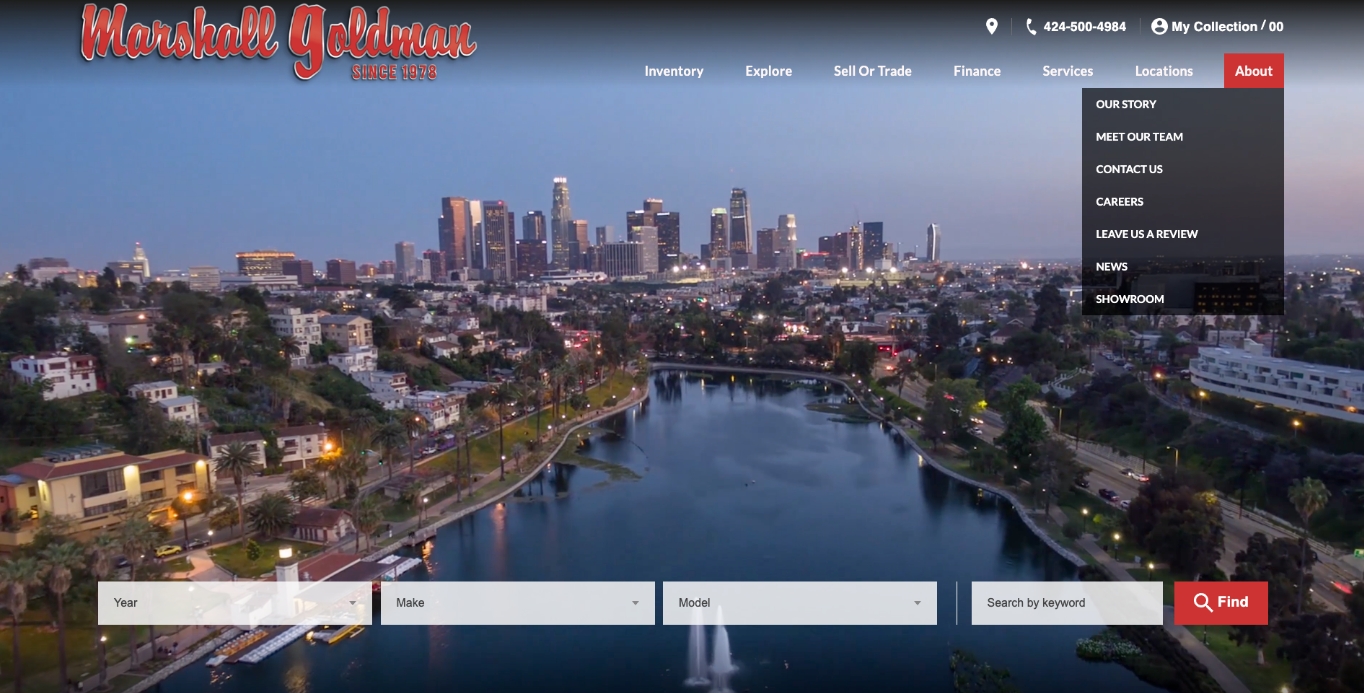Focus the Search by keyword field
Image resolution: width=1364 pixels, height=693 pixels.
tap(1067, 603)
